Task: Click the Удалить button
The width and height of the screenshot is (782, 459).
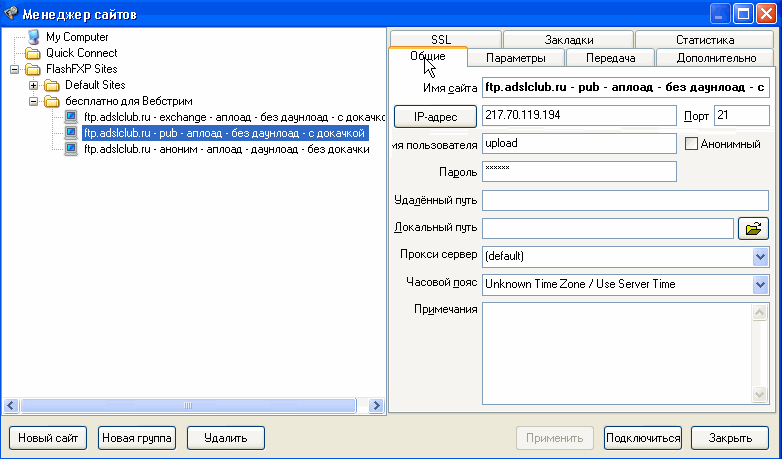Action: point(225,438)
